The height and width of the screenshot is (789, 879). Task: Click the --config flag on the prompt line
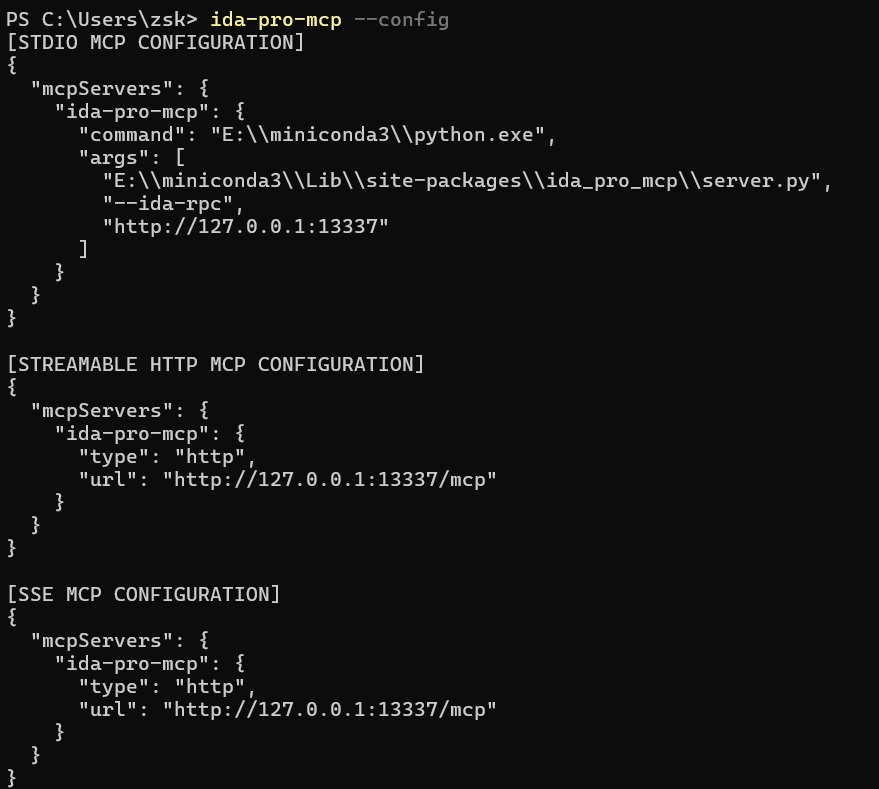[x=401, y=19]
